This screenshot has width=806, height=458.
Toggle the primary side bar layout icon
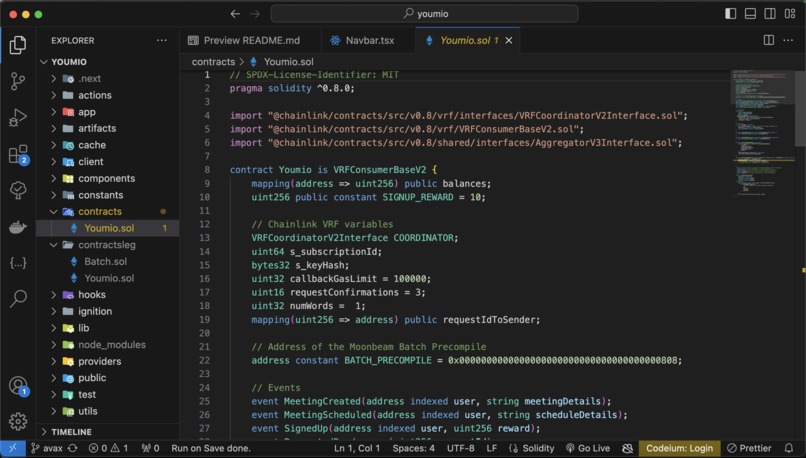pyautogui.click(x=730, y=14)
